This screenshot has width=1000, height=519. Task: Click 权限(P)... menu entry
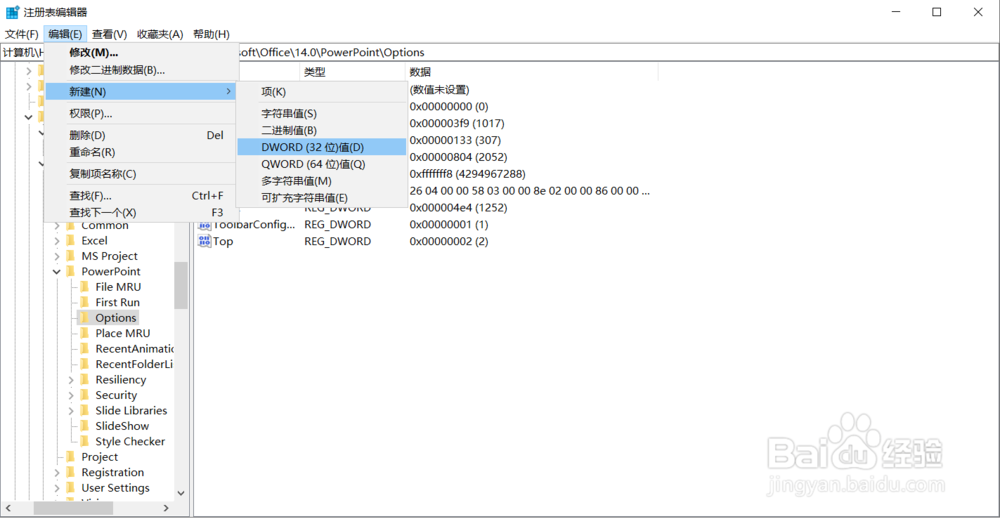pos(140,113)
